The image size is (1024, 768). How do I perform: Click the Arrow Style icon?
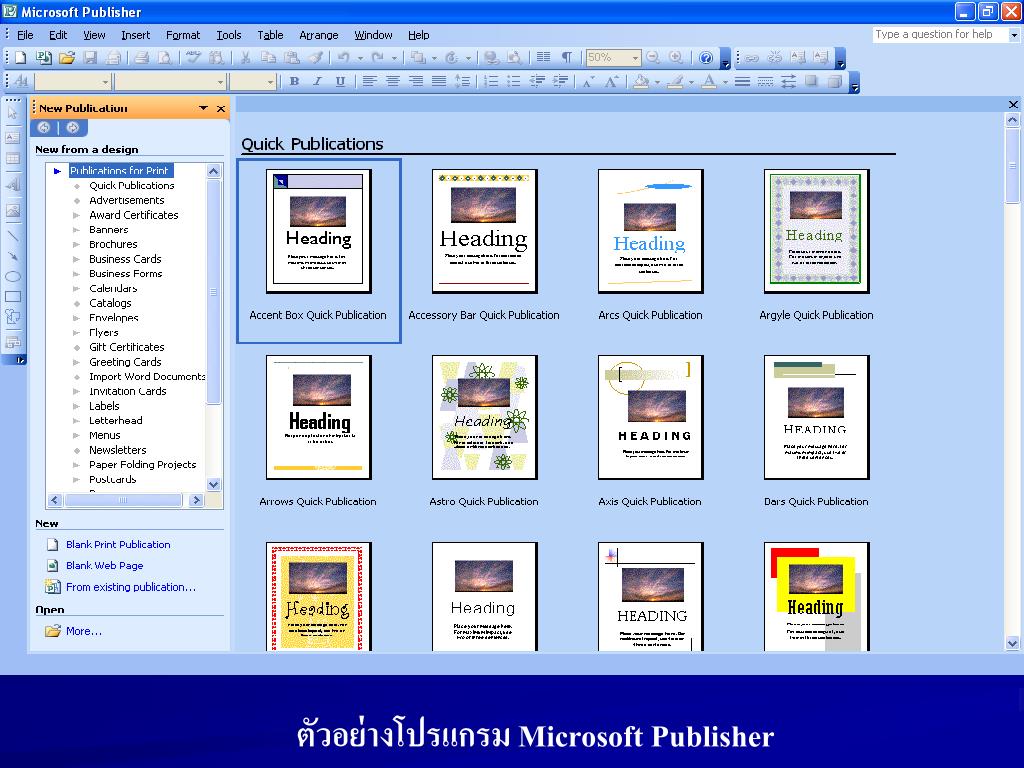tap(788, 82)
